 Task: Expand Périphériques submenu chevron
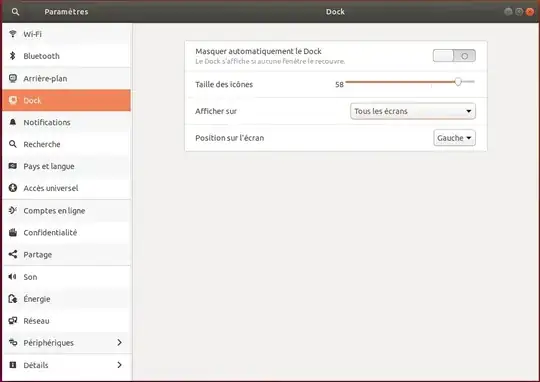[x=119, y=342]
